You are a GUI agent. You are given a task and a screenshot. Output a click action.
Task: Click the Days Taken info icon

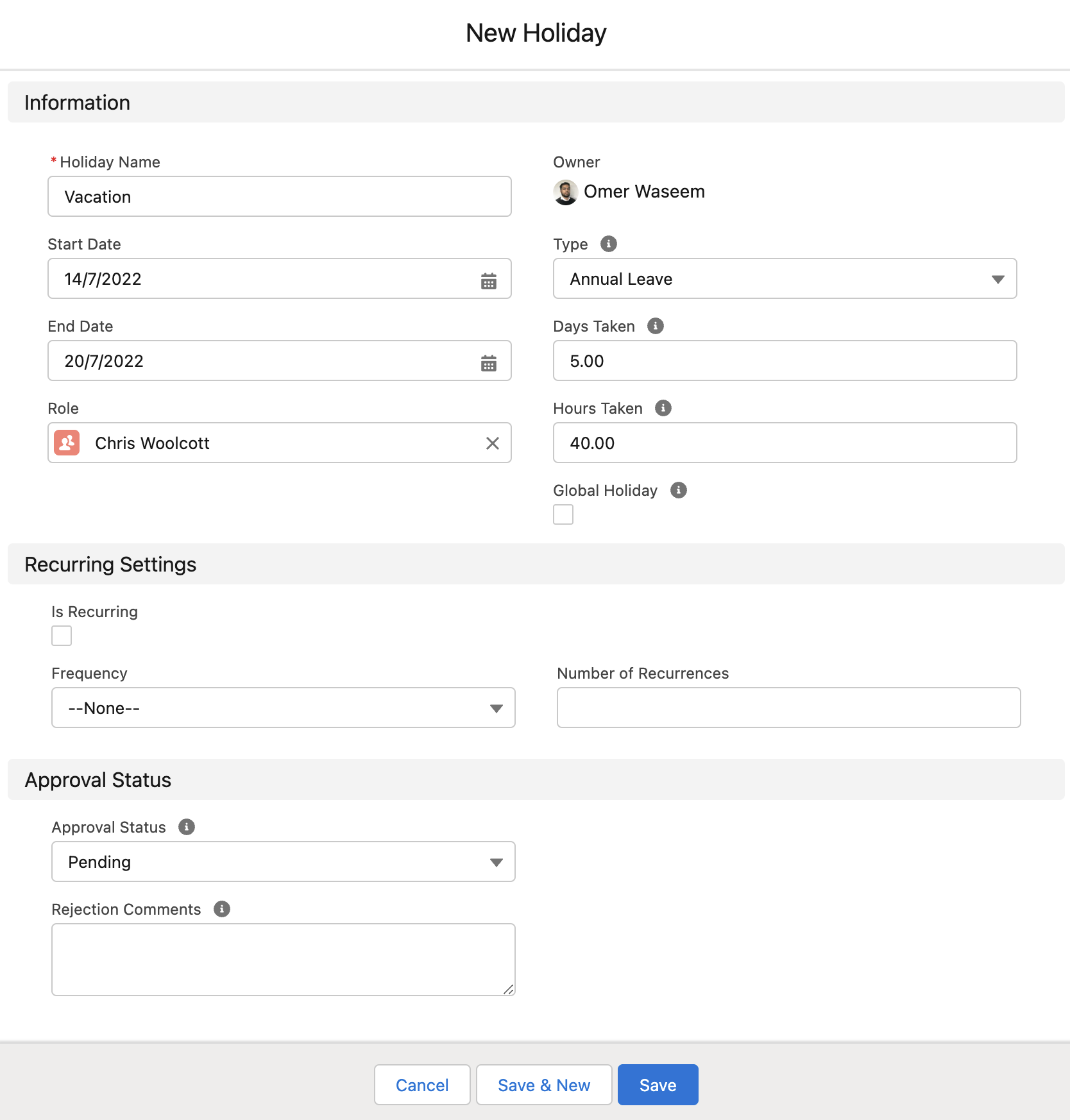pyautogui.click(x=655, y=326)
